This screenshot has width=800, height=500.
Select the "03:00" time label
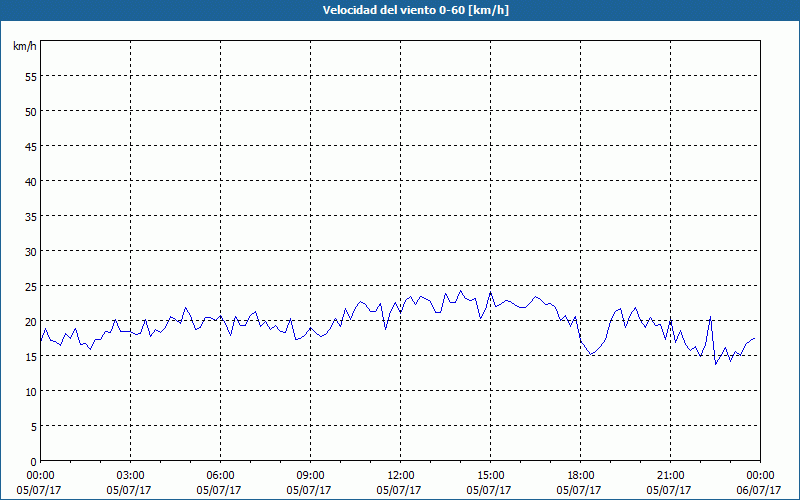tap(131, 476)
